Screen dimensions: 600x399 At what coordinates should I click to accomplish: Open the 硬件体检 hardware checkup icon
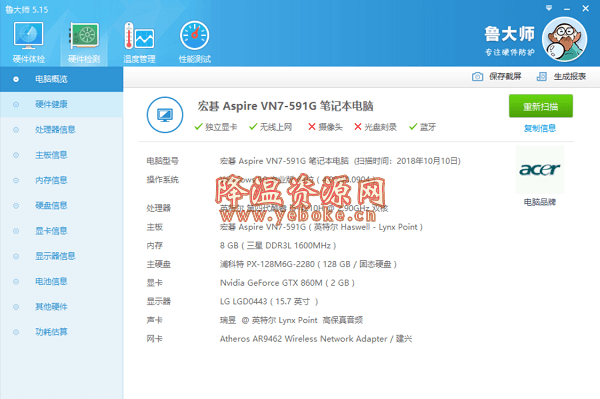[28, 42]
